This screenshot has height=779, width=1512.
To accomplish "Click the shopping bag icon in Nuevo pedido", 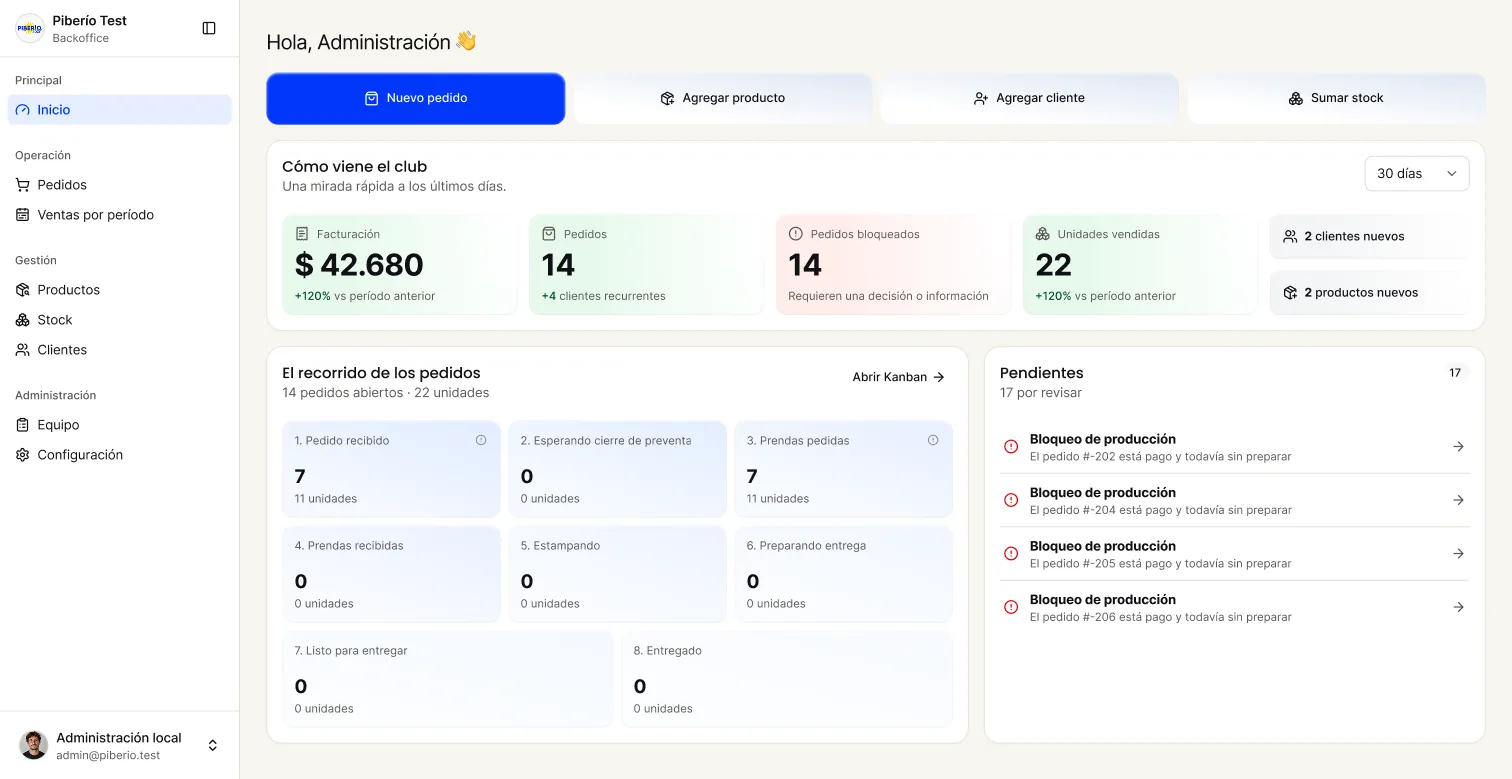I will [371, 98].
